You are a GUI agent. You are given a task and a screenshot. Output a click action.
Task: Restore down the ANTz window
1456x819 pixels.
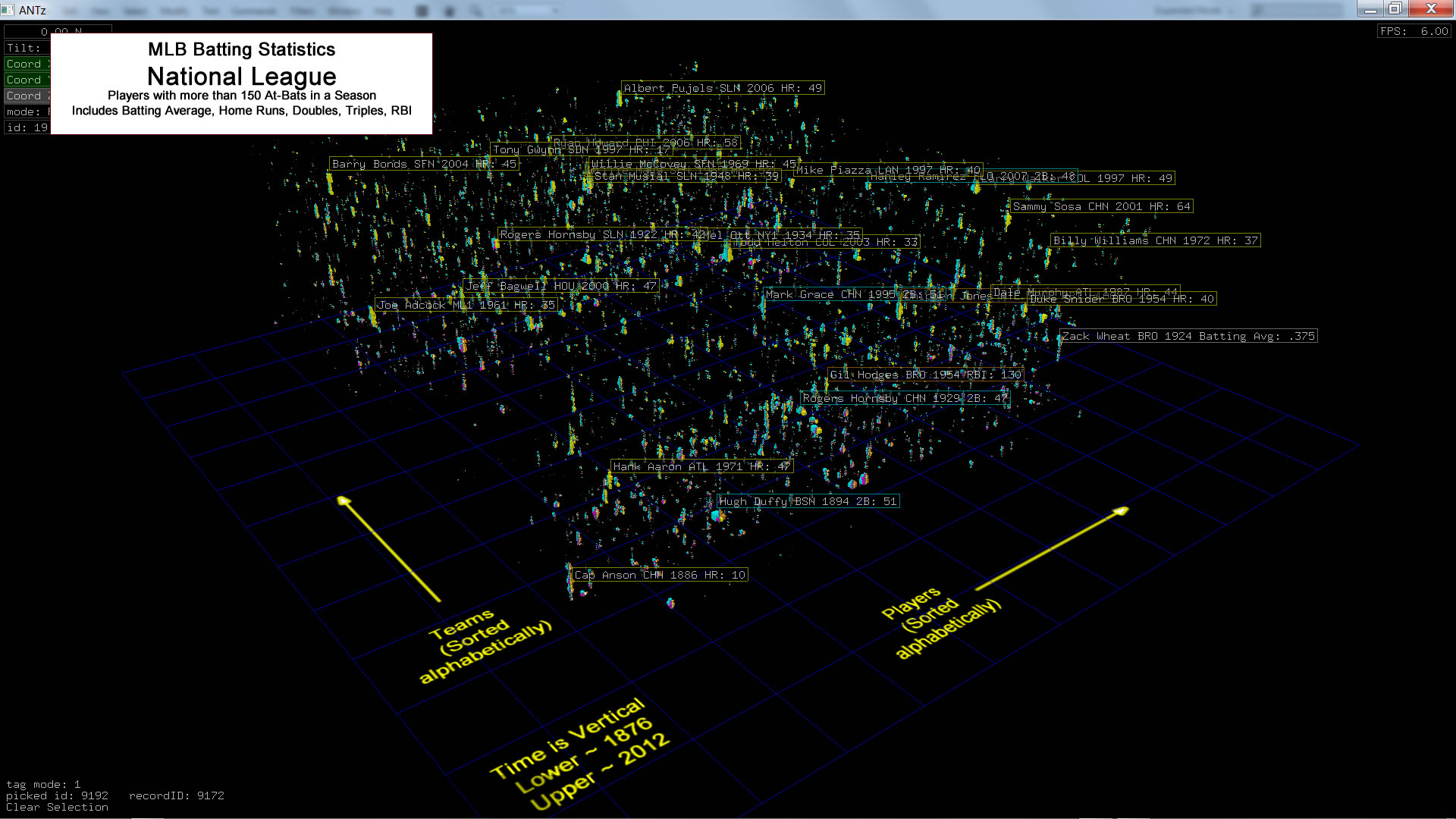pyautogui.click(x=1395, y=9)
